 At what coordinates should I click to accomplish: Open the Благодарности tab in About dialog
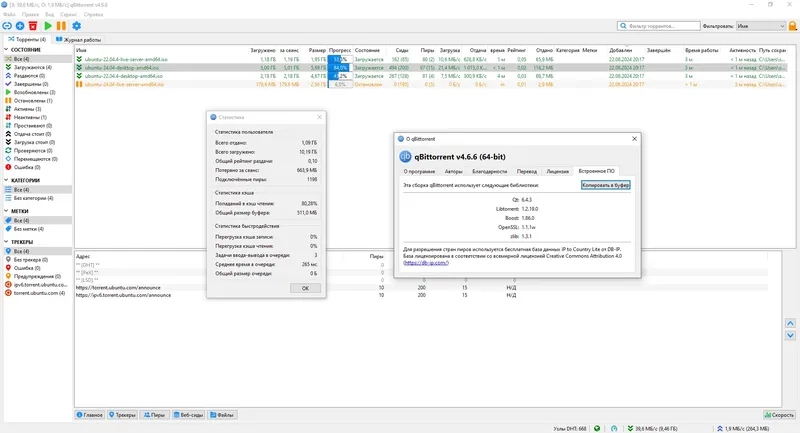(489, 171)
